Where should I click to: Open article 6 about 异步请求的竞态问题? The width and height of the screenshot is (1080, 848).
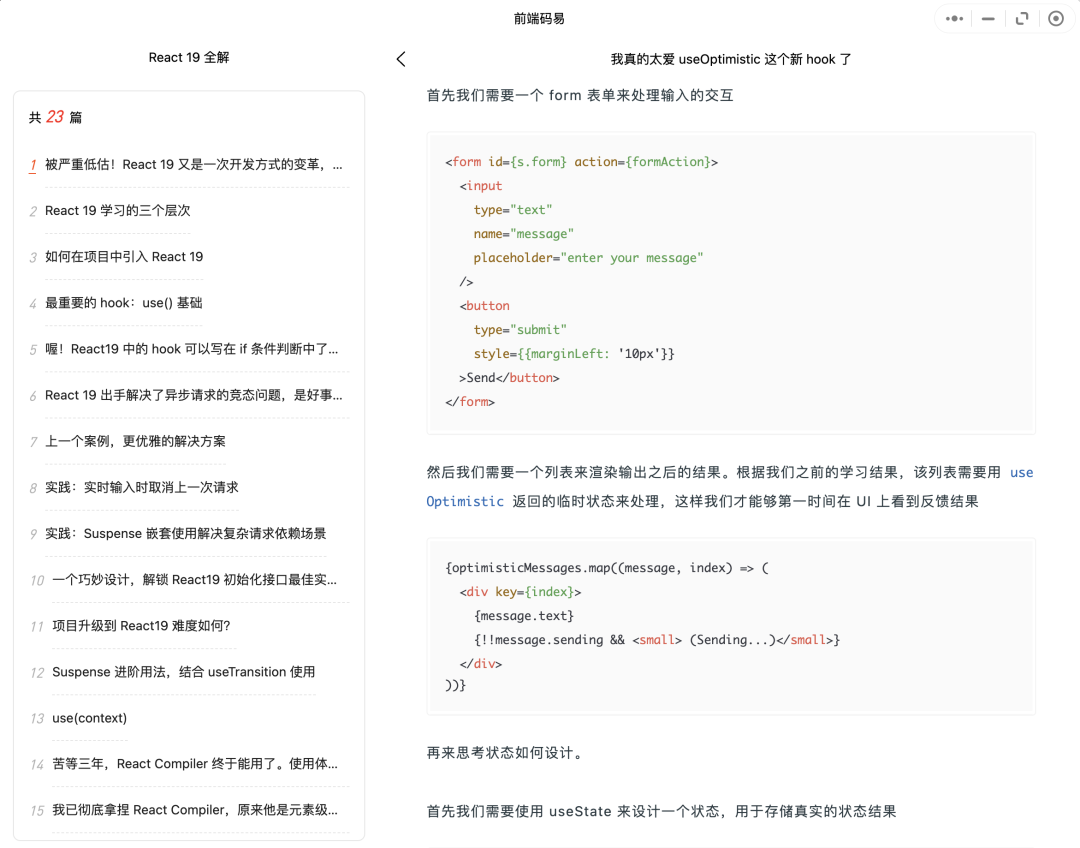[194, 395]
